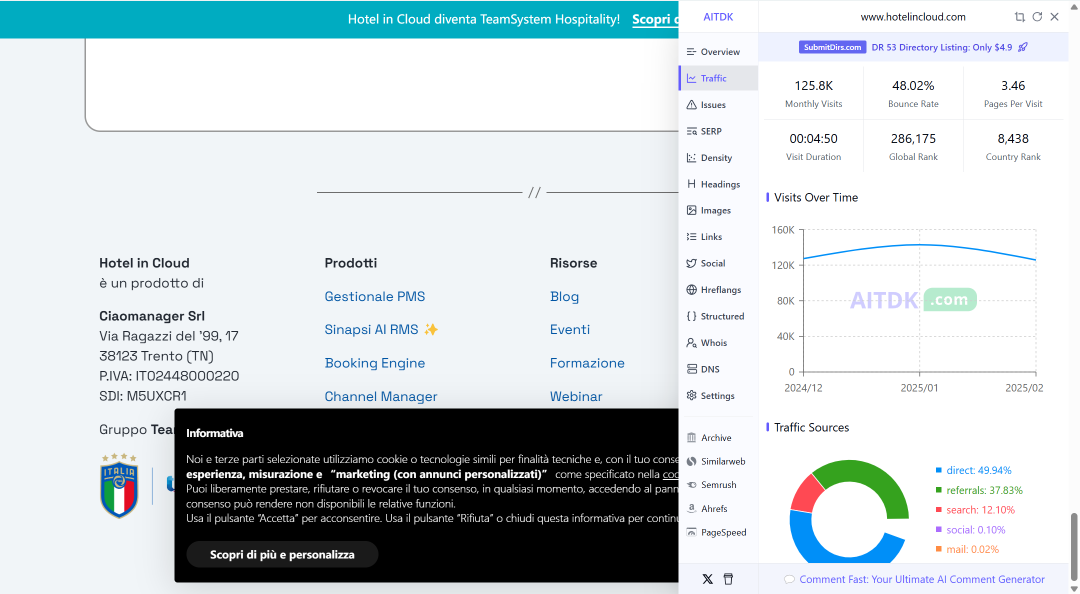
Task: Select the Traffic tab in AITDK sidebar
Action: pyautogui.click(x=718, y=79)
